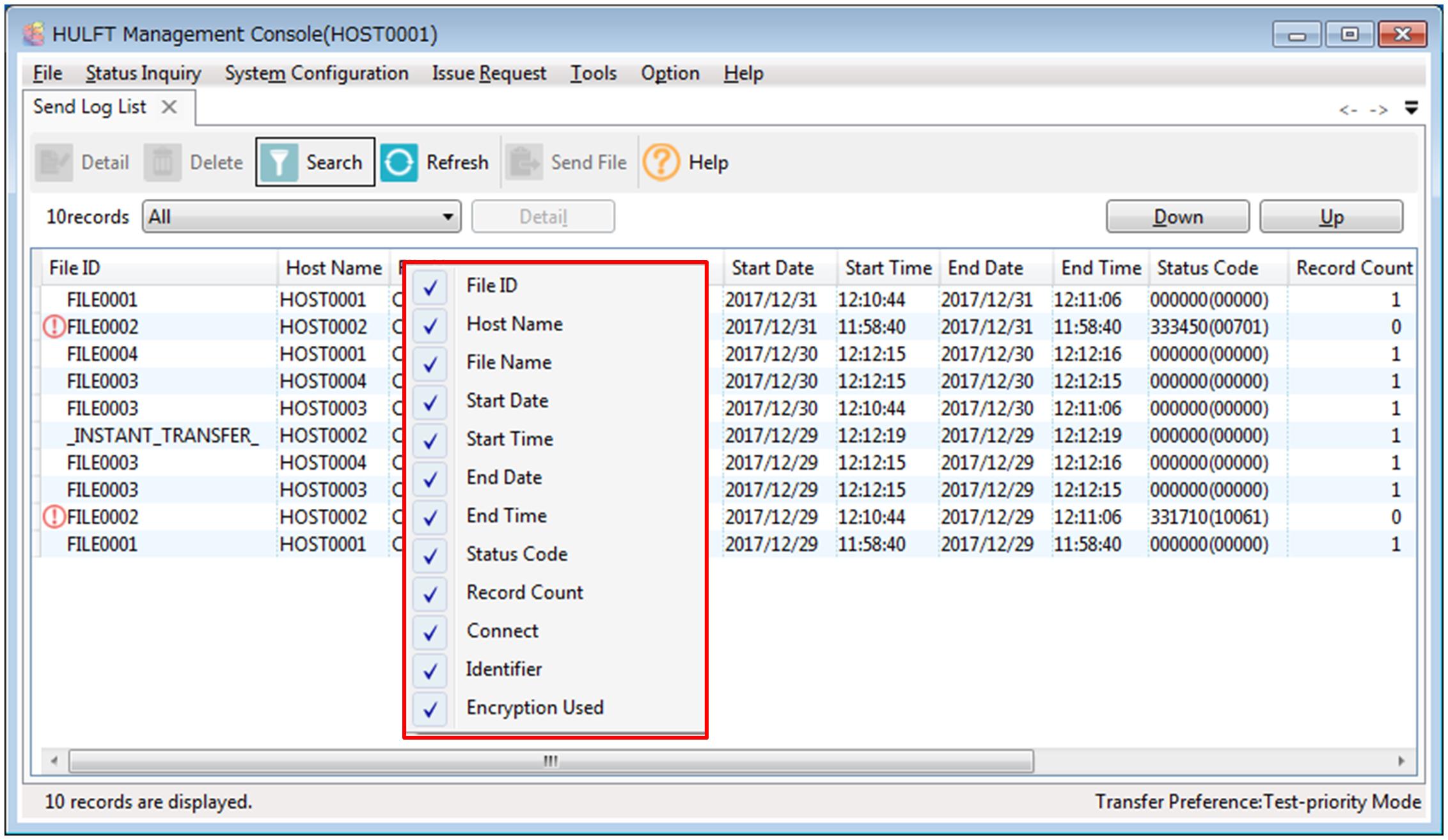Click the horizontal scrollbar thumb
The height and width of the screenshot is (840, 1448).
(x=551, y=761)
